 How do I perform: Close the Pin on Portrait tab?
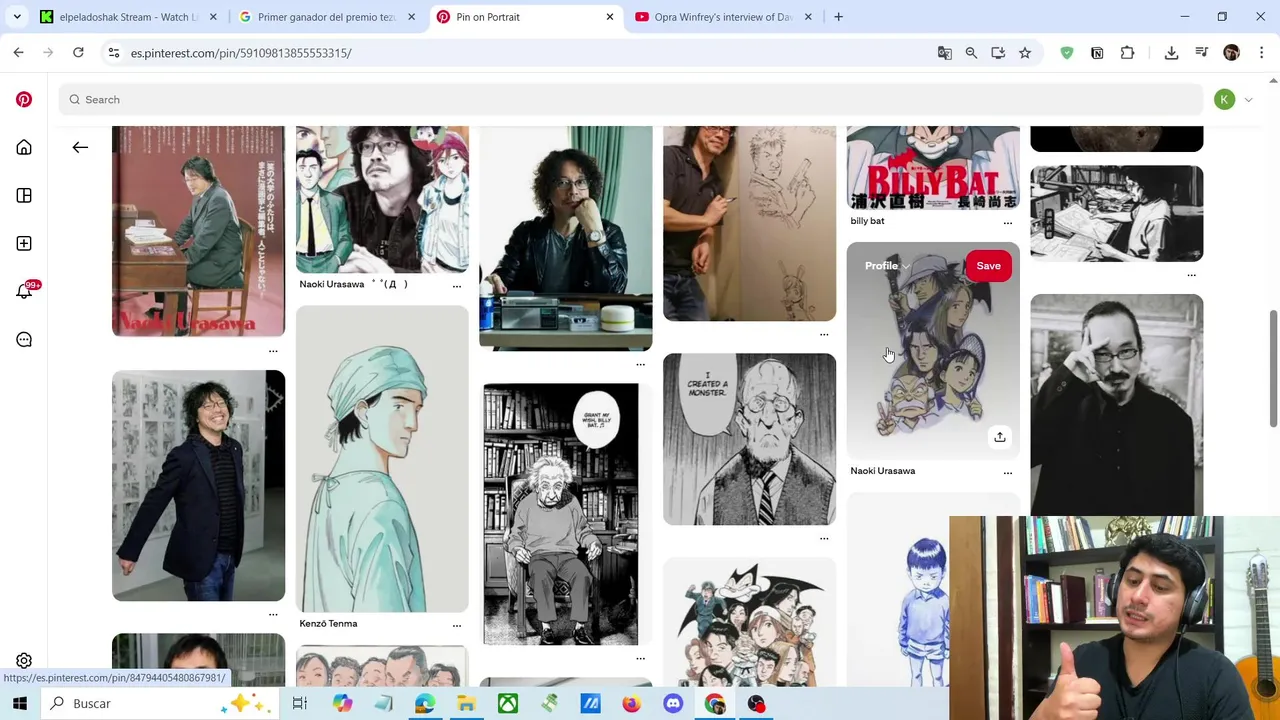pyautogui.click(x=609, y=17)
